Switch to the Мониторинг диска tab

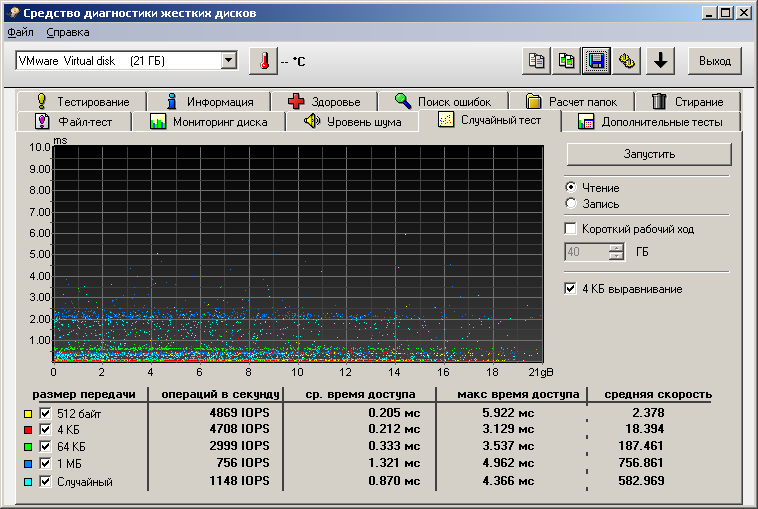coord(208,122)
